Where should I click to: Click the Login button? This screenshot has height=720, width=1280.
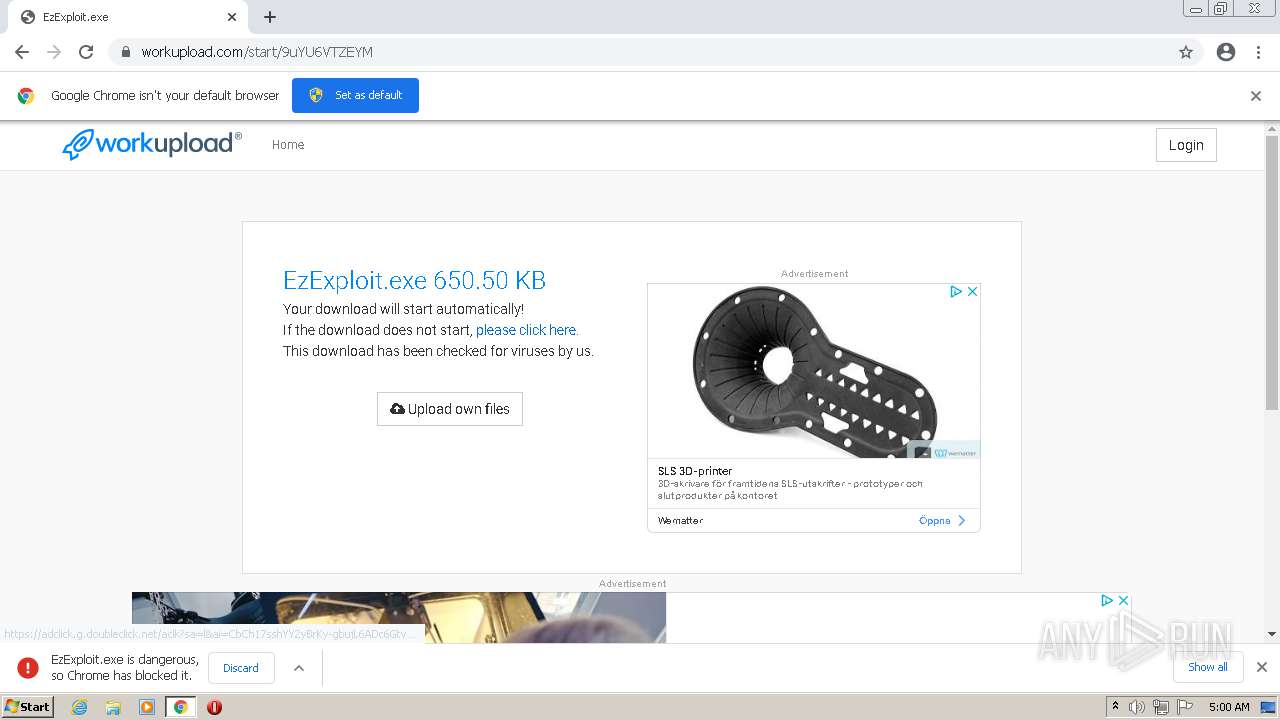pos(1186,145)
